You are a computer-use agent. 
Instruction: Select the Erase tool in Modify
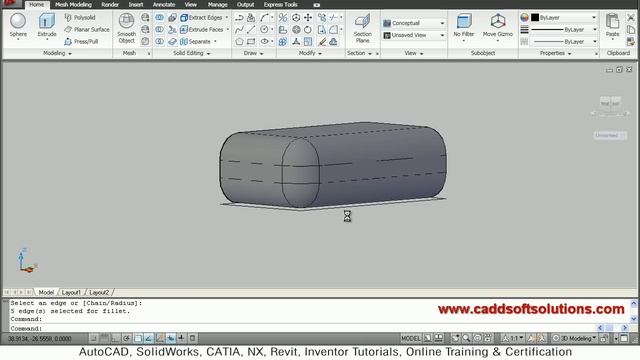pos(322,41)
